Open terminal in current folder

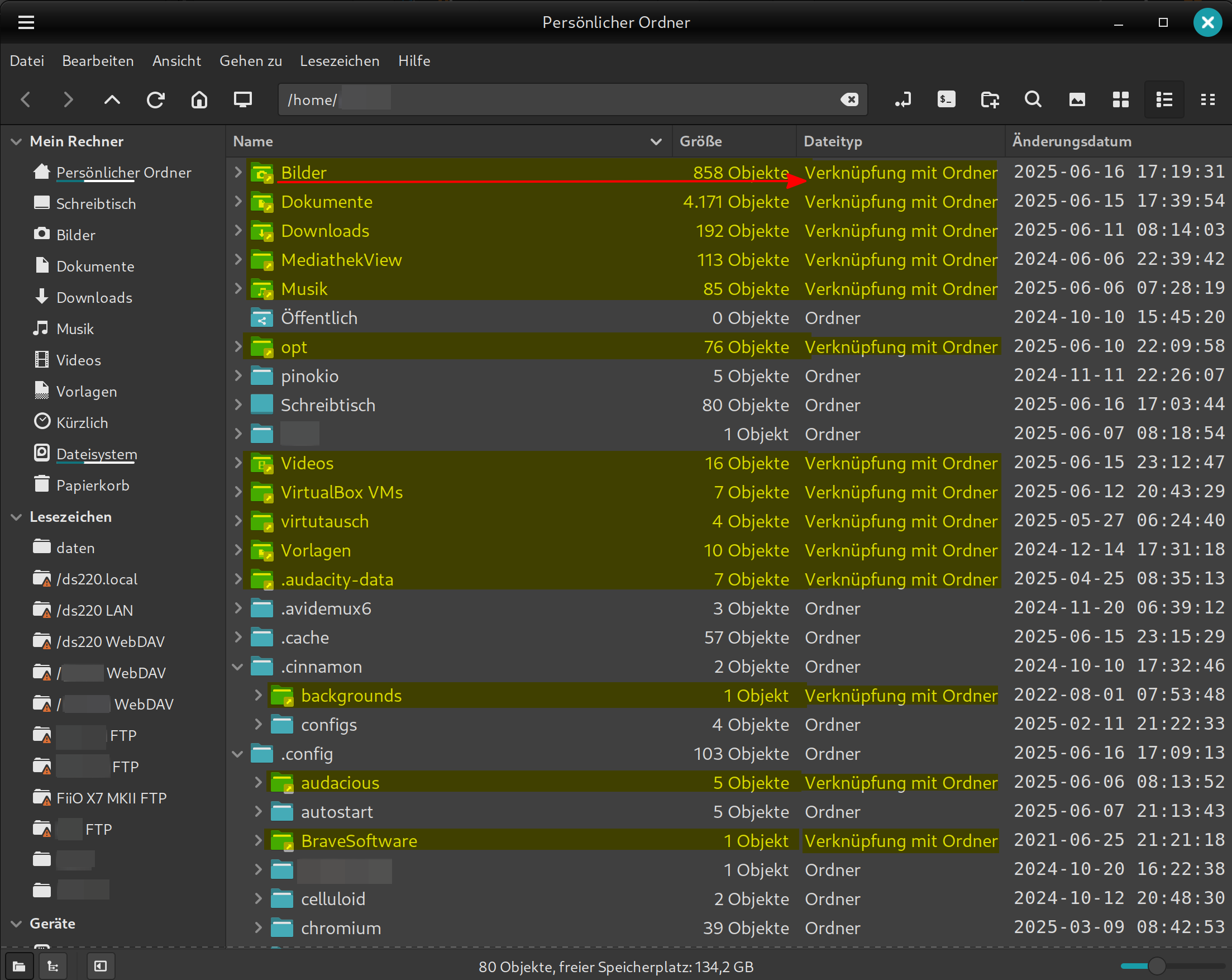(946, 99)
